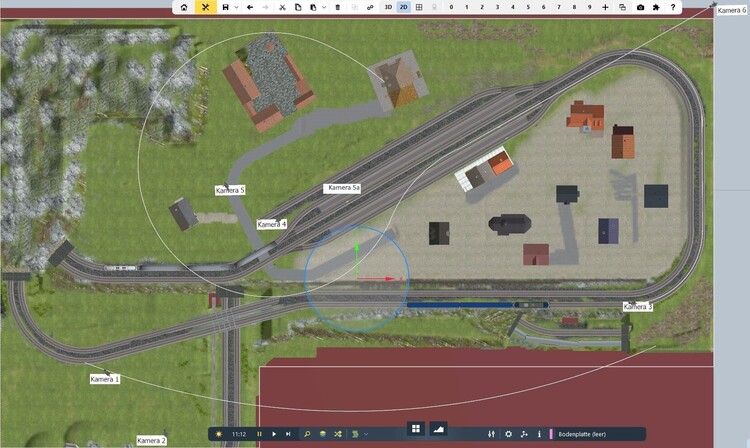Viewport: 750px width, 448px height.
Task: Show object info with the i icon
Action: tap(539, 434)
